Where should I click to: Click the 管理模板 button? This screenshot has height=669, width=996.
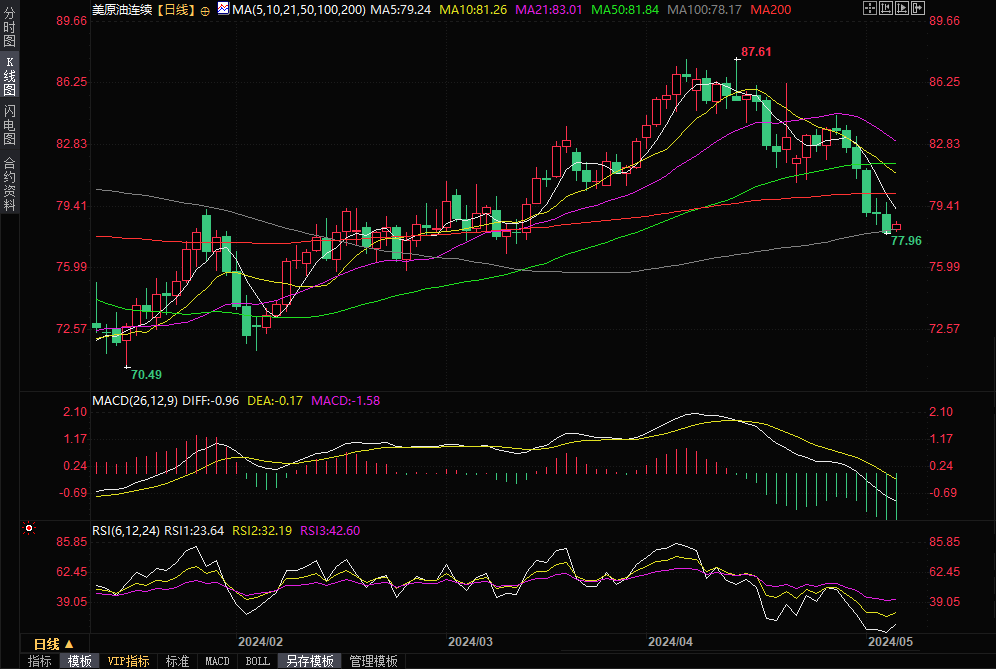click(373, 661)
